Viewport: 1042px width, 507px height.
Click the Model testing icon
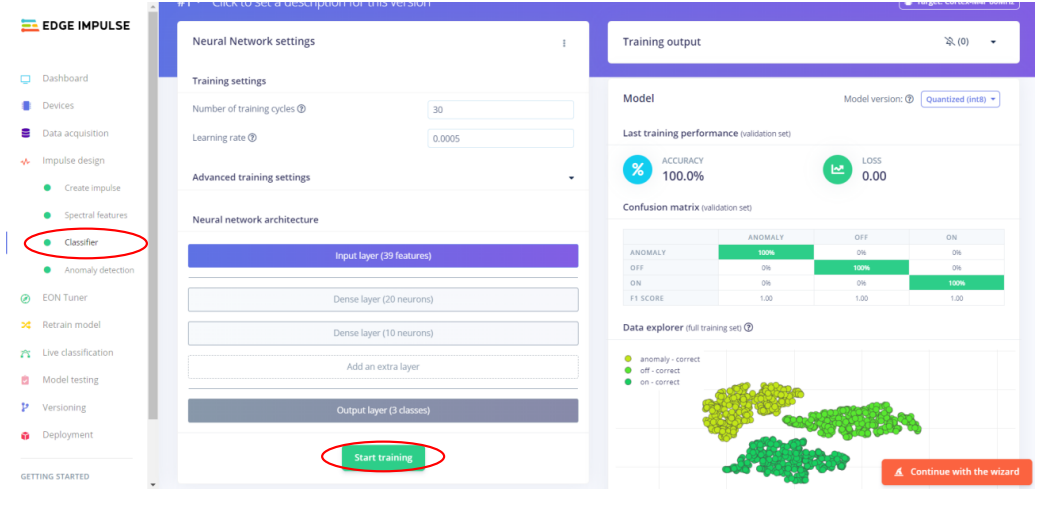pyautogui.click(x=25, y=380)
